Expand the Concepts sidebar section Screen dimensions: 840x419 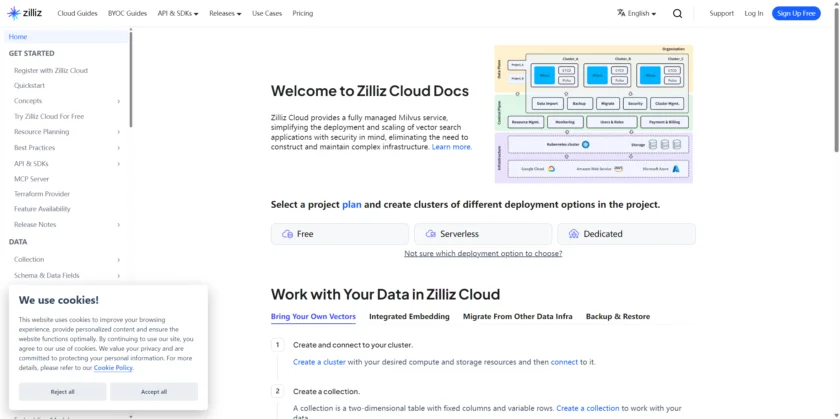tap(118, 101)
